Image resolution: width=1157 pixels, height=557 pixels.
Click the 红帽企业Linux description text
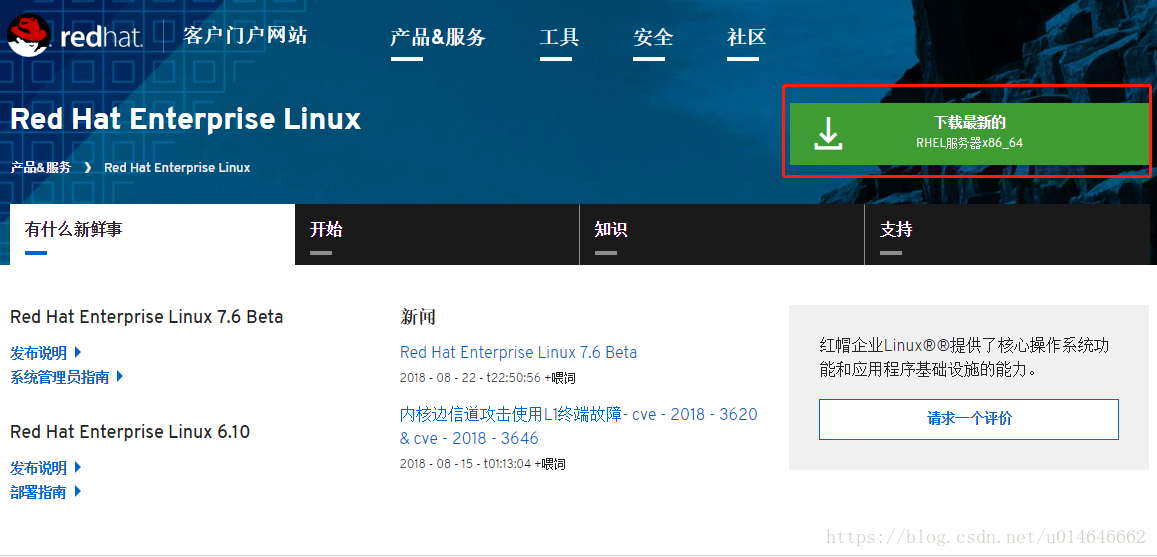pos(964,357)
